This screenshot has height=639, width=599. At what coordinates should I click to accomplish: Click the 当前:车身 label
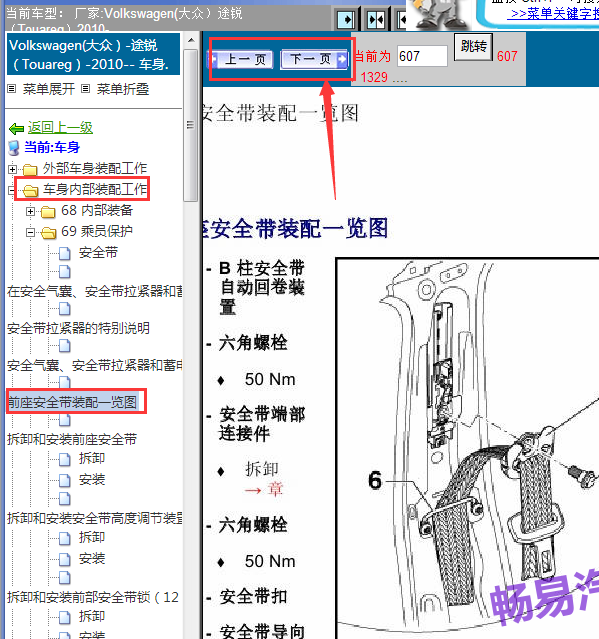click(52, 147)
